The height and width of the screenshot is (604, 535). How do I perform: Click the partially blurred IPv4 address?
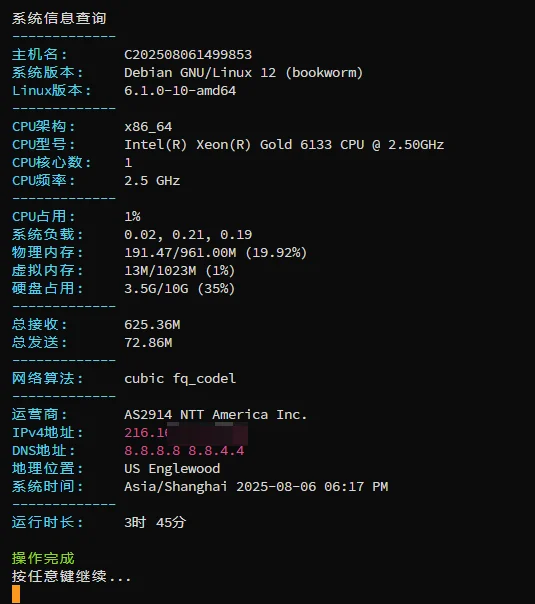[186, 433]
